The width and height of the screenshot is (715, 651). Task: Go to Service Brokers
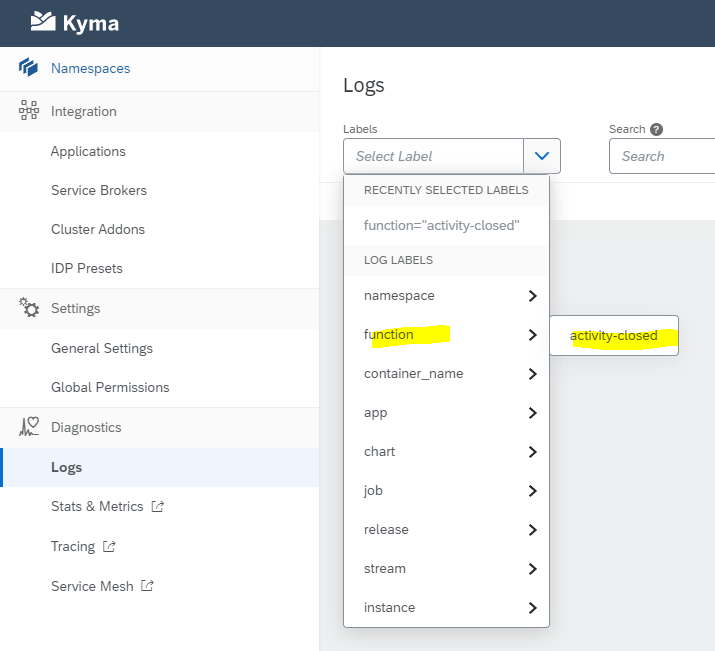tap(99, 190)
